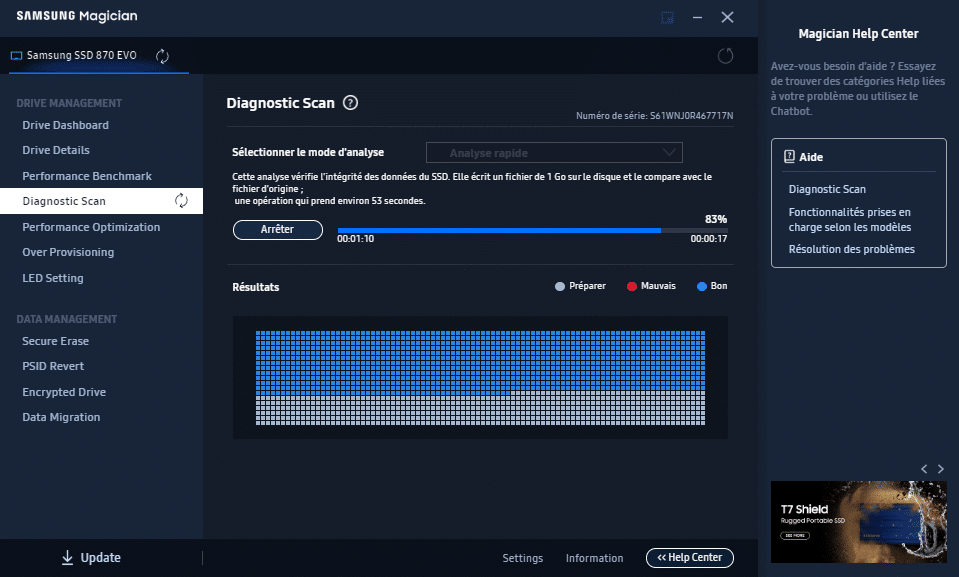Click the download arrow icon beside Update
959x577 pixels.
(67, 558)
